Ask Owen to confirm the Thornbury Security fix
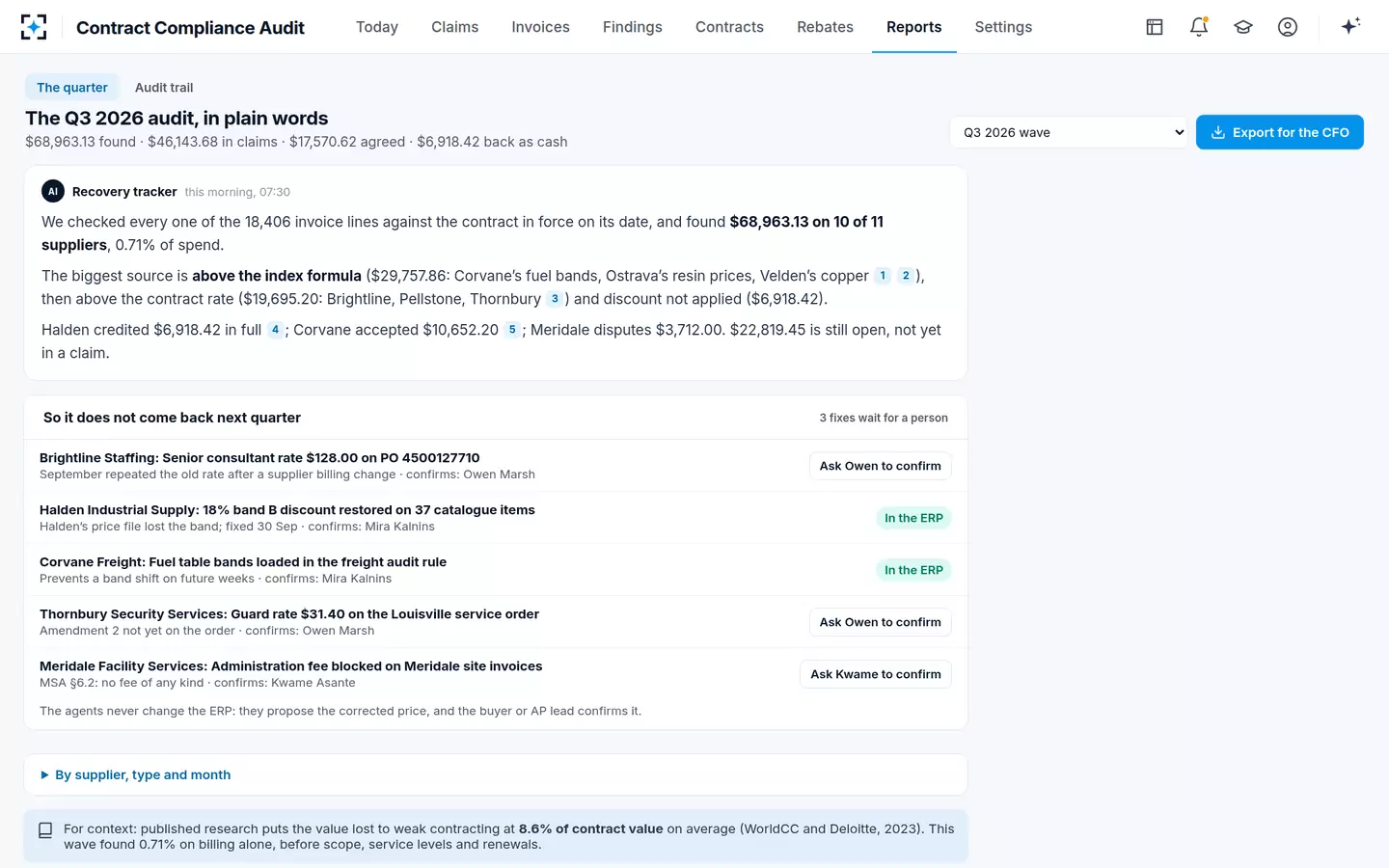1389x868 pixels. coord(881,622)
